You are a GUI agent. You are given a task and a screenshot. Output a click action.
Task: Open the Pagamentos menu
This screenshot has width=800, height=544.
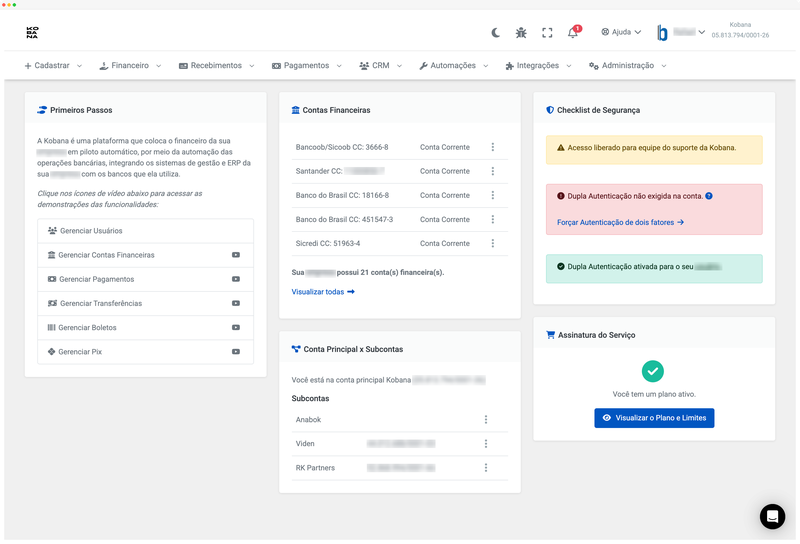[x=306, y=65]
